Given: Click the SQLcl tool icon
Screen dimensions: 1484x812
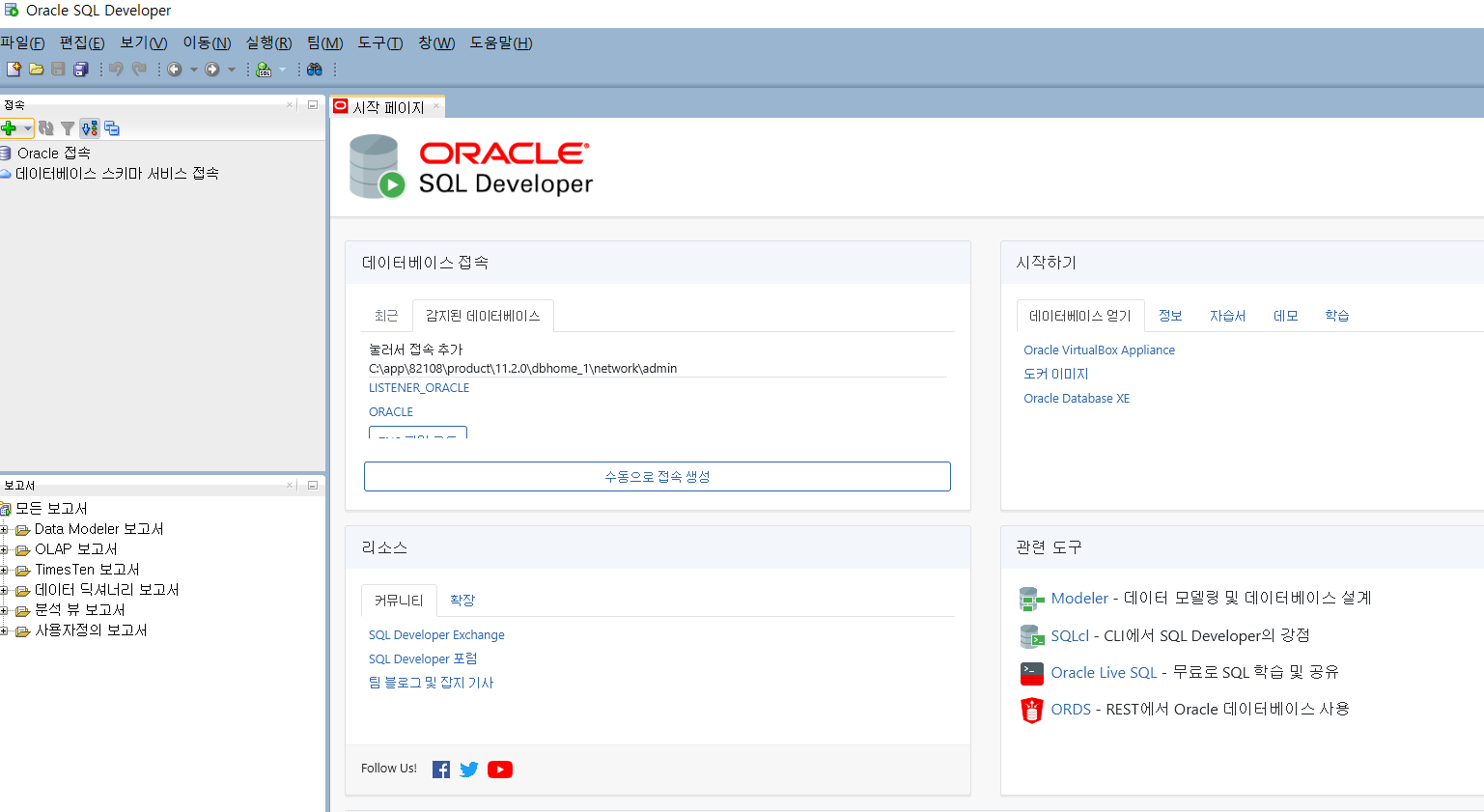Looking at the screenshot, I should coord(1032,636).
